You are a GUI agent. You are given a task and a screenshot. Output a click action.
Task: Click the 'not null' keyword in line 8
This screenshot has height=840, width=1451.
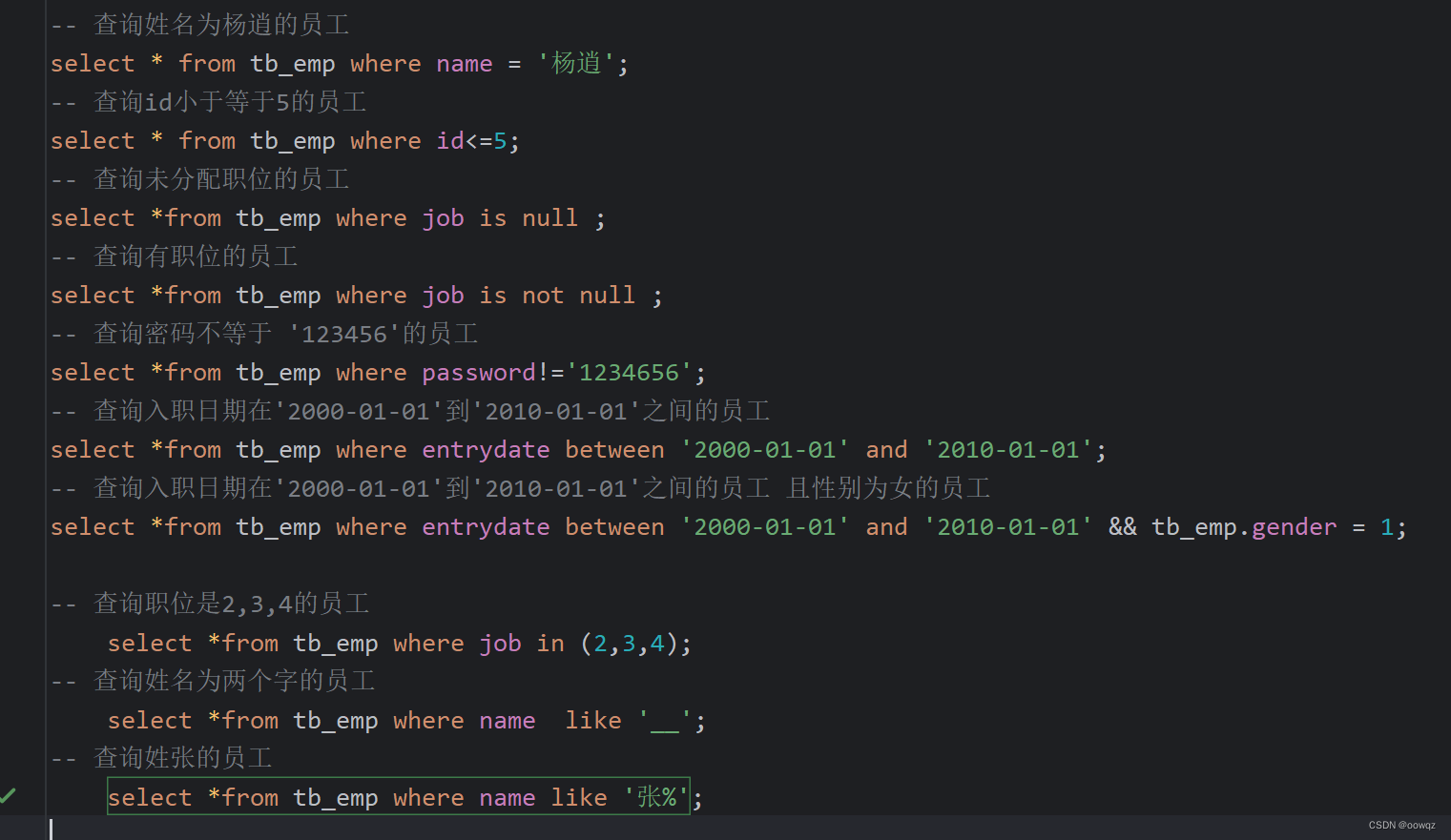point(577,295)
